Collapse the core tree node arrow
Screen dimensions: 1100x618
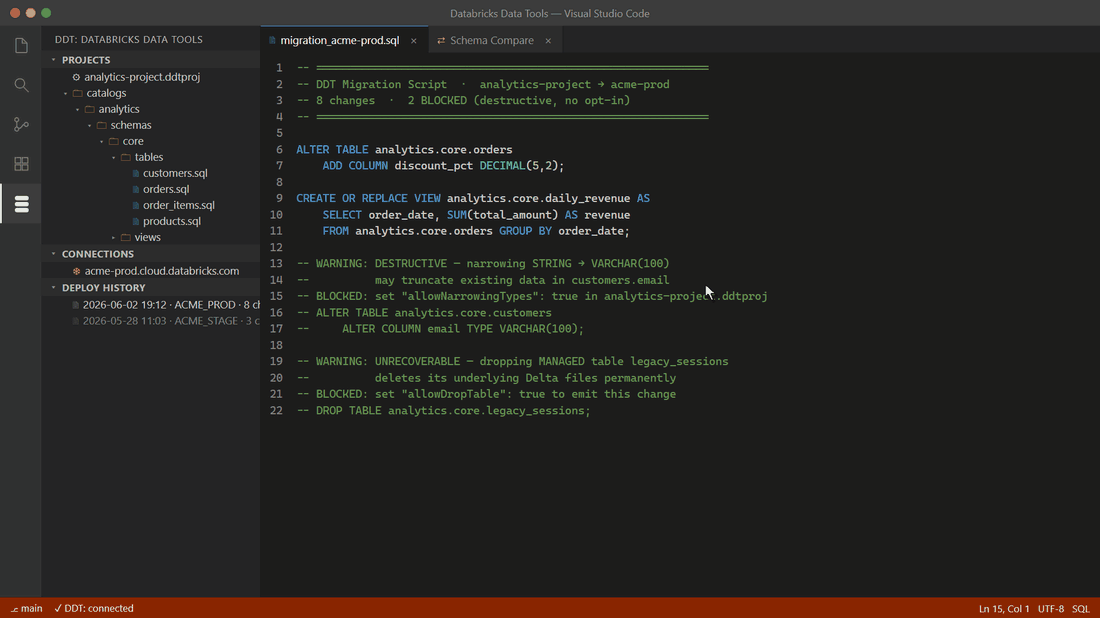tap(101, 141)
